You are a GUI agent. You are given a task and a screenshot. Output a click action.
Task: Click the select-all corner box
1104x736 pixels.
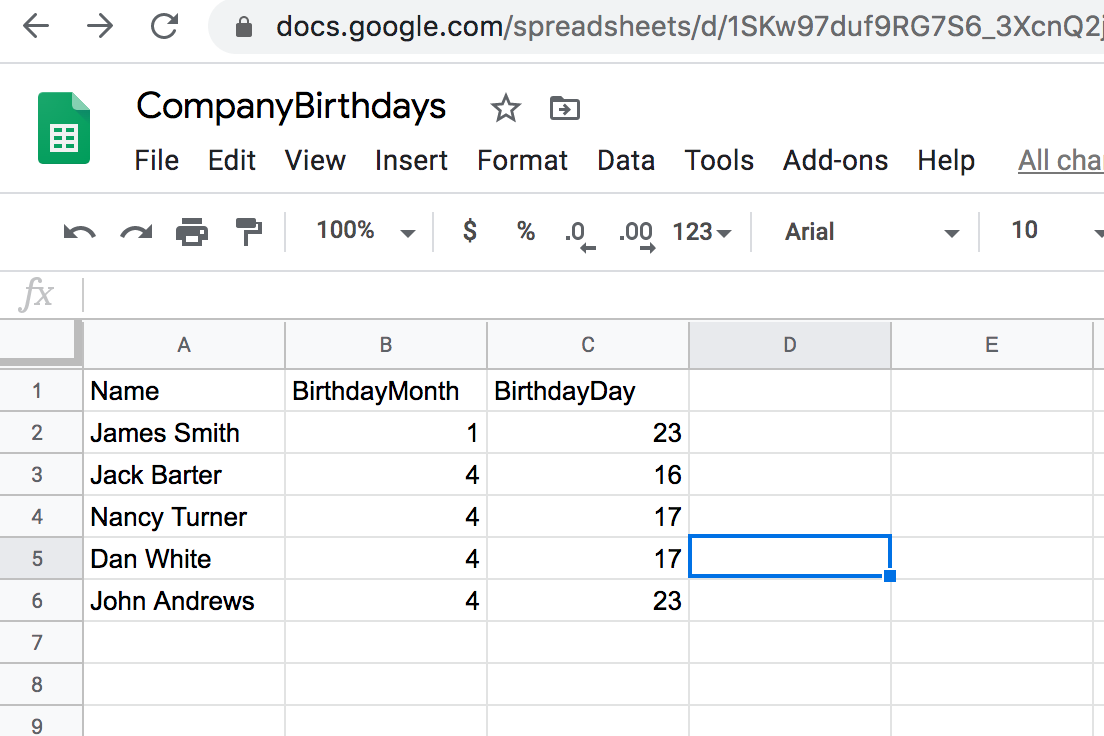[x=41, y=343]
